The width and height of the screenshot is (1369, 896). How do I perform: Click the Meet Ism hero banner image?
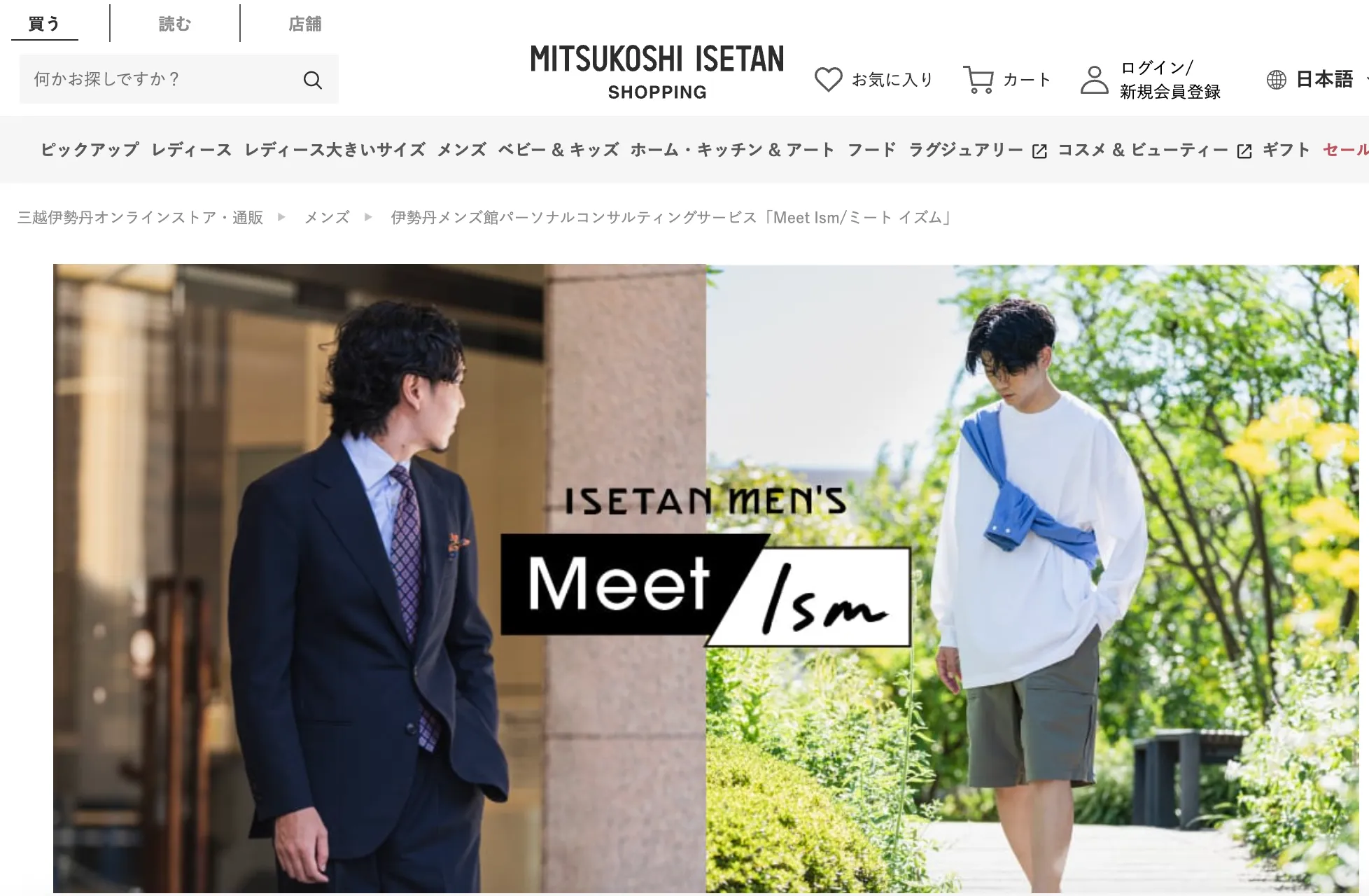(x=705, y=578)
